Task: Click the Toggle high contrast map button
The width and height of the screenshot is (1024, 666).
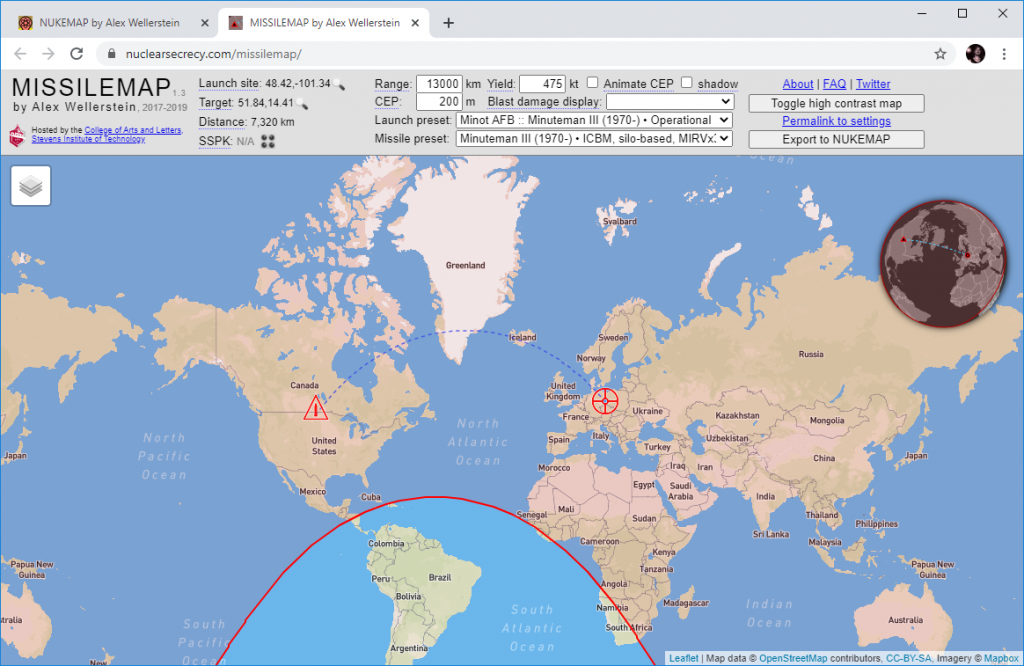Action: click(836, 103)
